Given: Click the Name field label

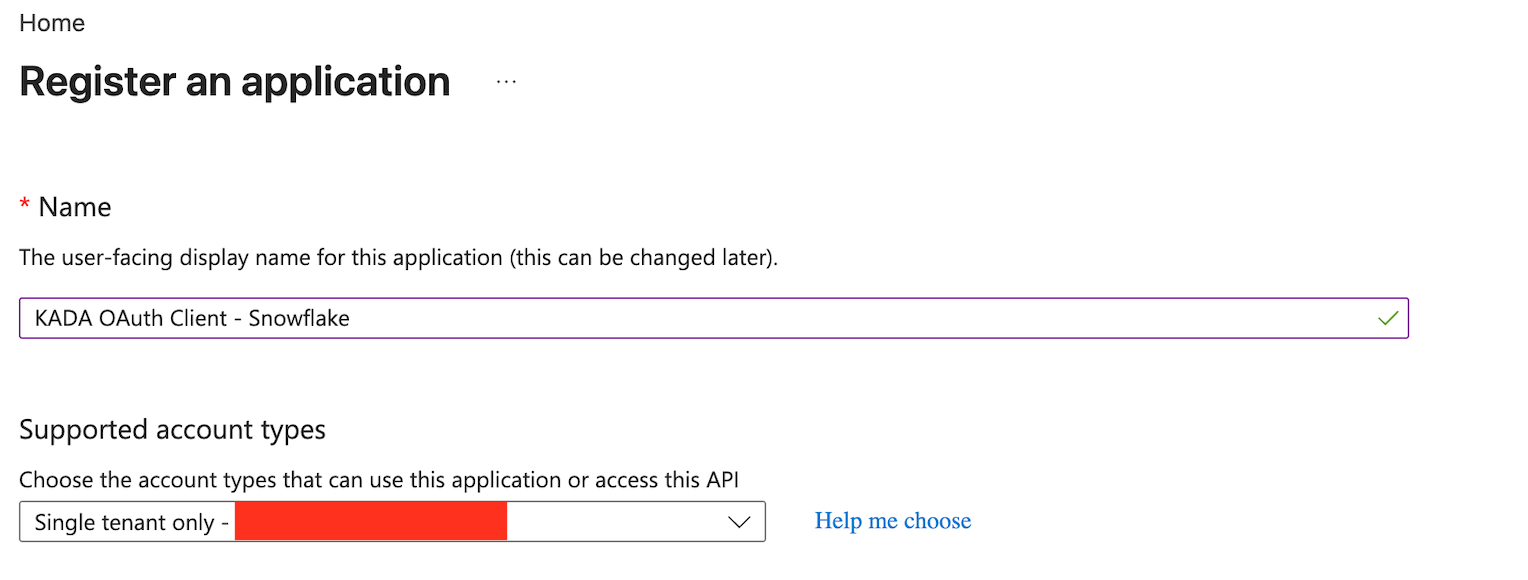Looking at the screenshot, I should point(75,207).
